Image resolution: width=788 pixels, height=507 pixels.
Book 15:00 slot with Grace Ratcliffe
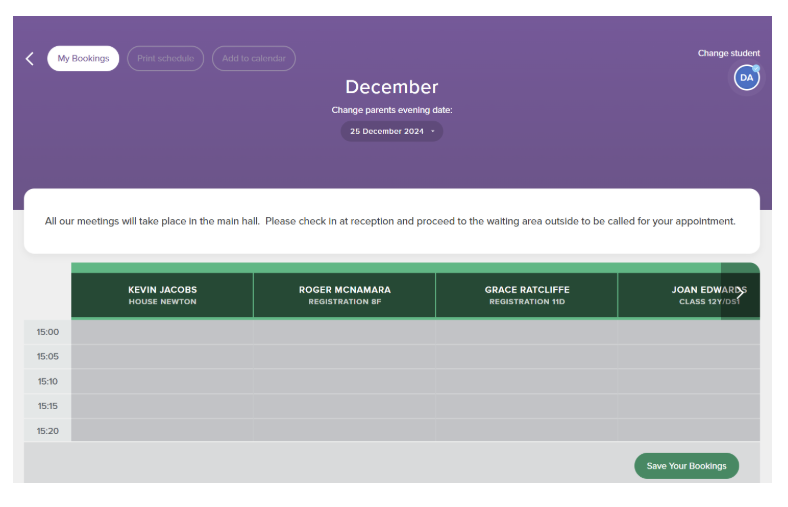(x=526, y=332)
